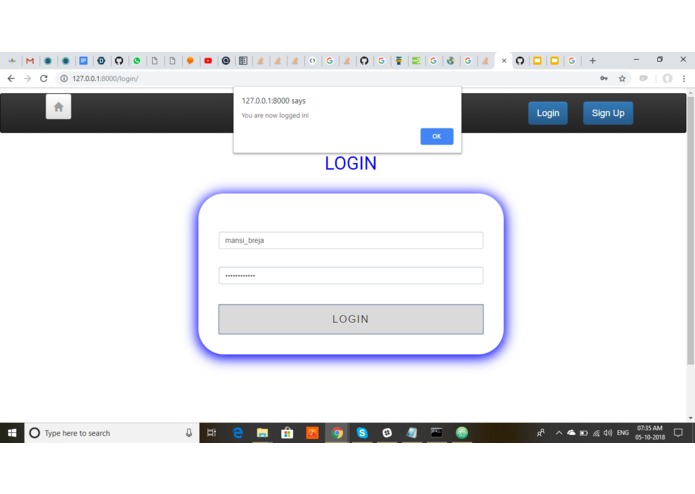Click the browser forward arrow
Image resolution: width=695 pixels, height=494 pixels.
coord(27,78)
